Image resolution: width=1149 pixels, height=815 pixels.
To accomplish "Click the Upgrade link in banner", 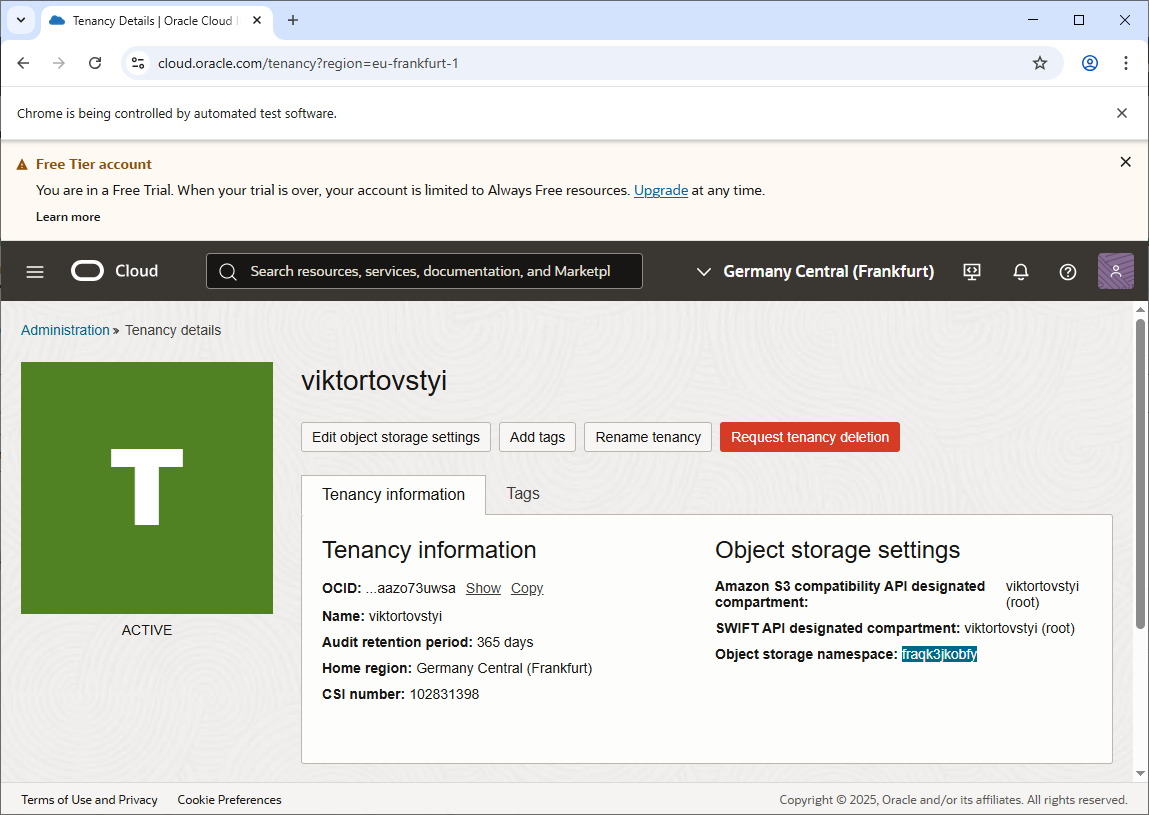I will (660, 190).
